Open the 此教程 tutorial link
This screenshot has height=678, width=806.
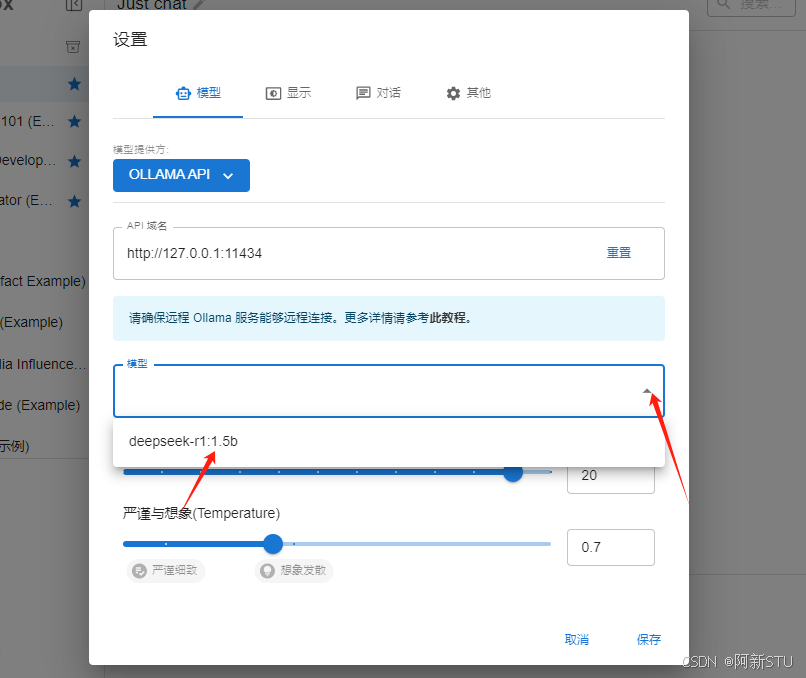(448, 318)
